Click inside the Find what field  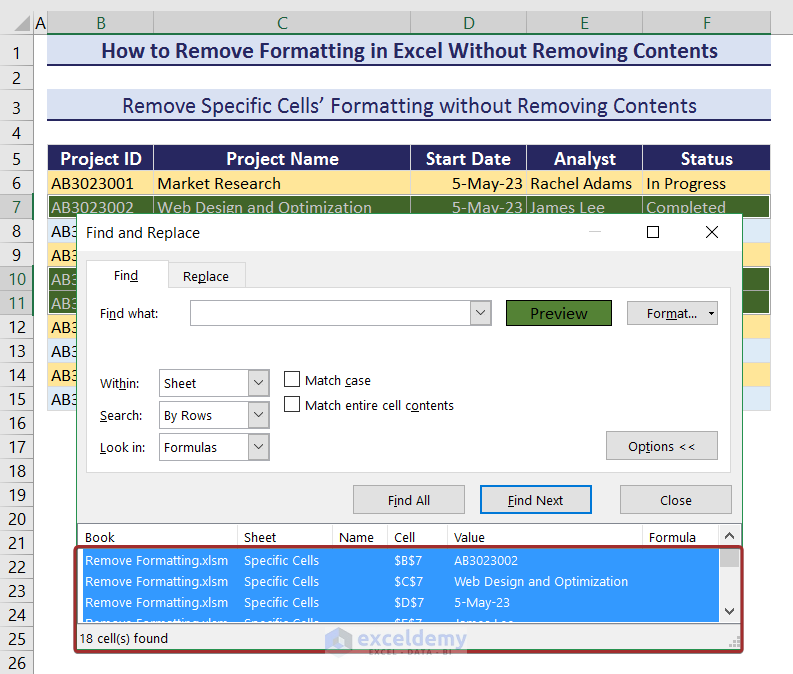[330, 313]
